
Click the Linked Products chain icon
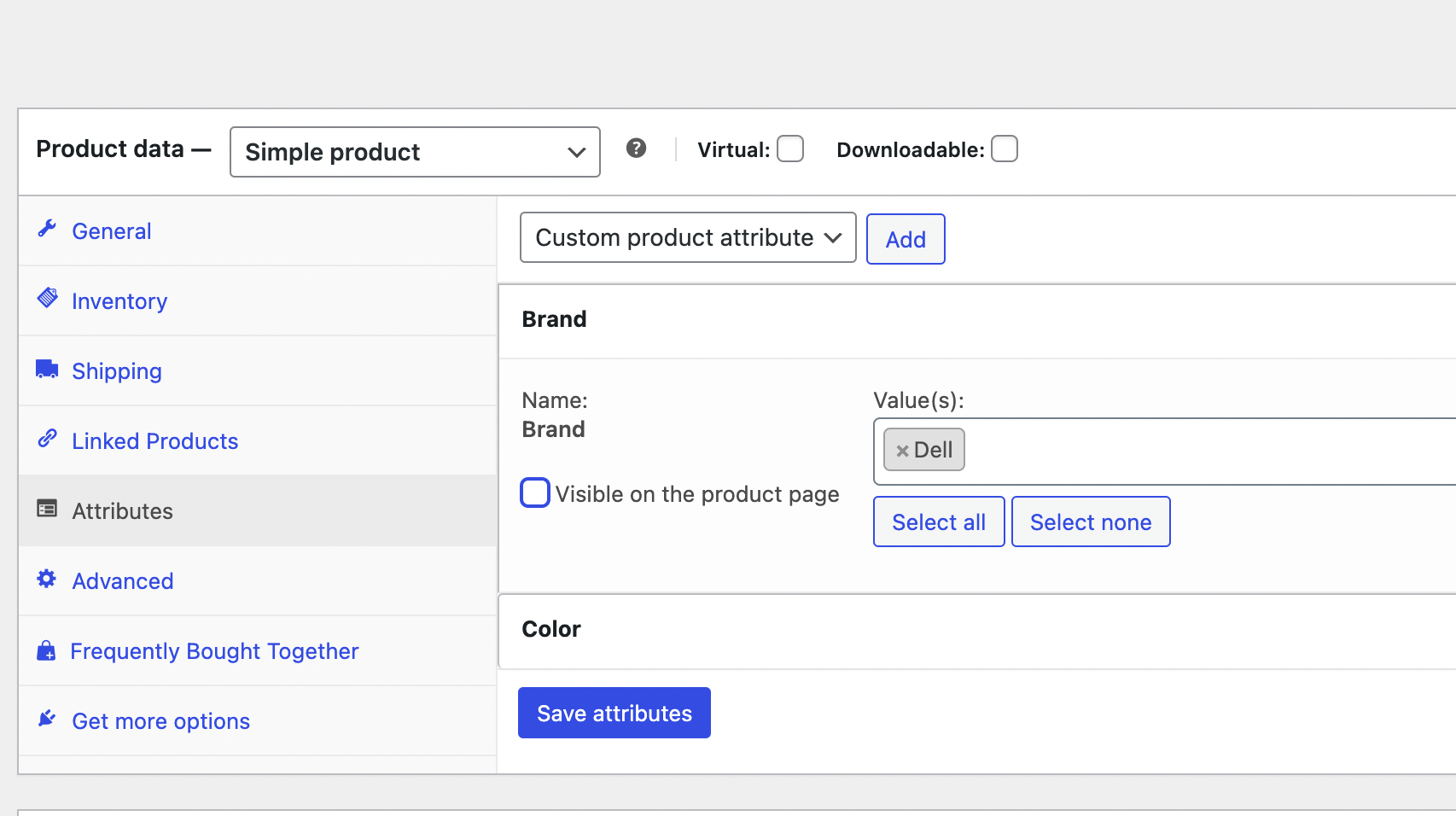[x=47, y=439]
